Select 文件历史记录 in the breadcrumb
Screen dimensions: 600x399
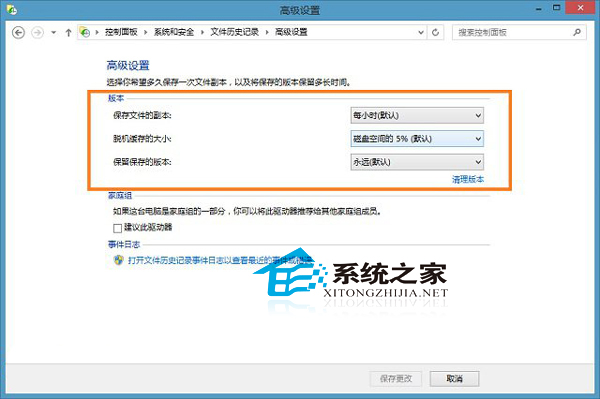tap(234, 32)
